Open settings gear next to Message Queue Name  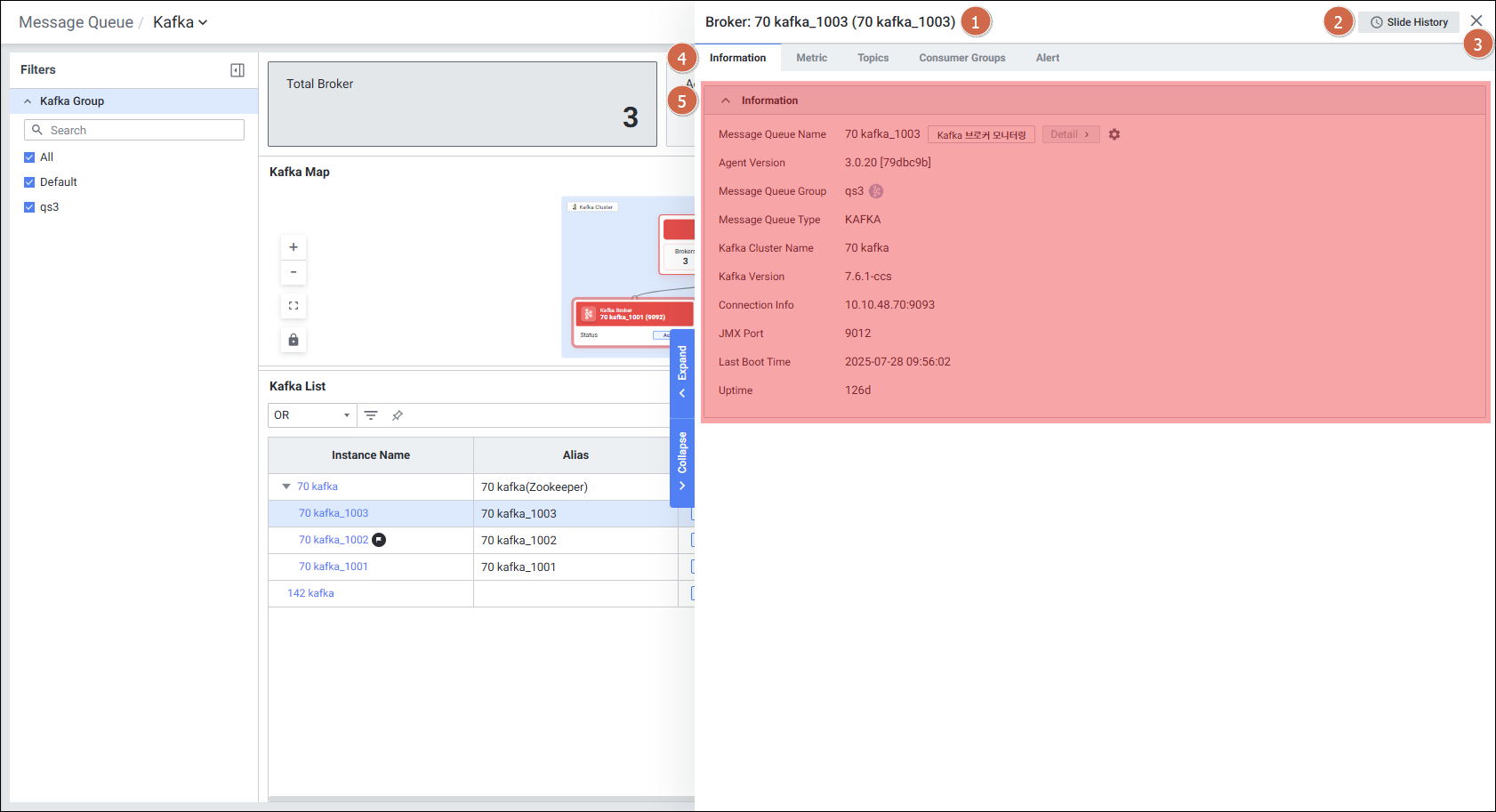(x=1114, y=134)
